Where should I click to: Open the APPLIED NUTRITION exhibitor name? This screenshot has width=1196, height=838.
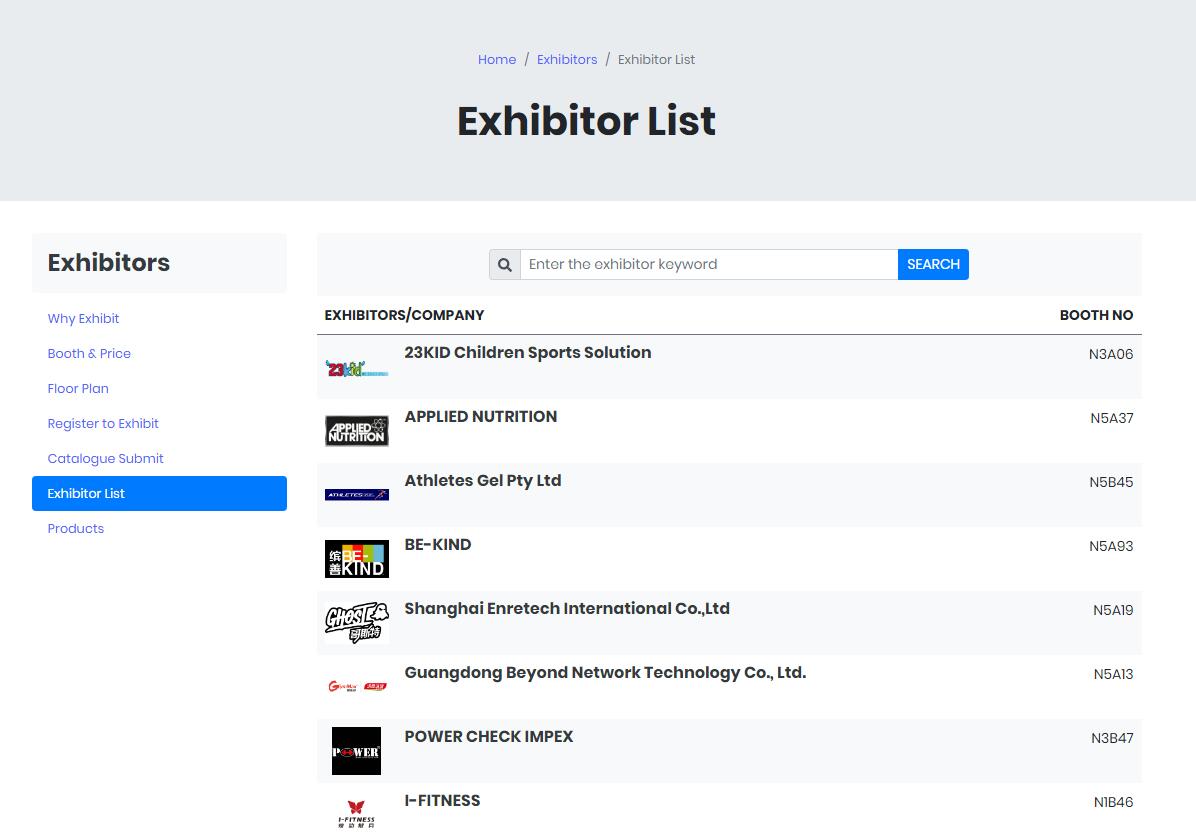[481, 416]
